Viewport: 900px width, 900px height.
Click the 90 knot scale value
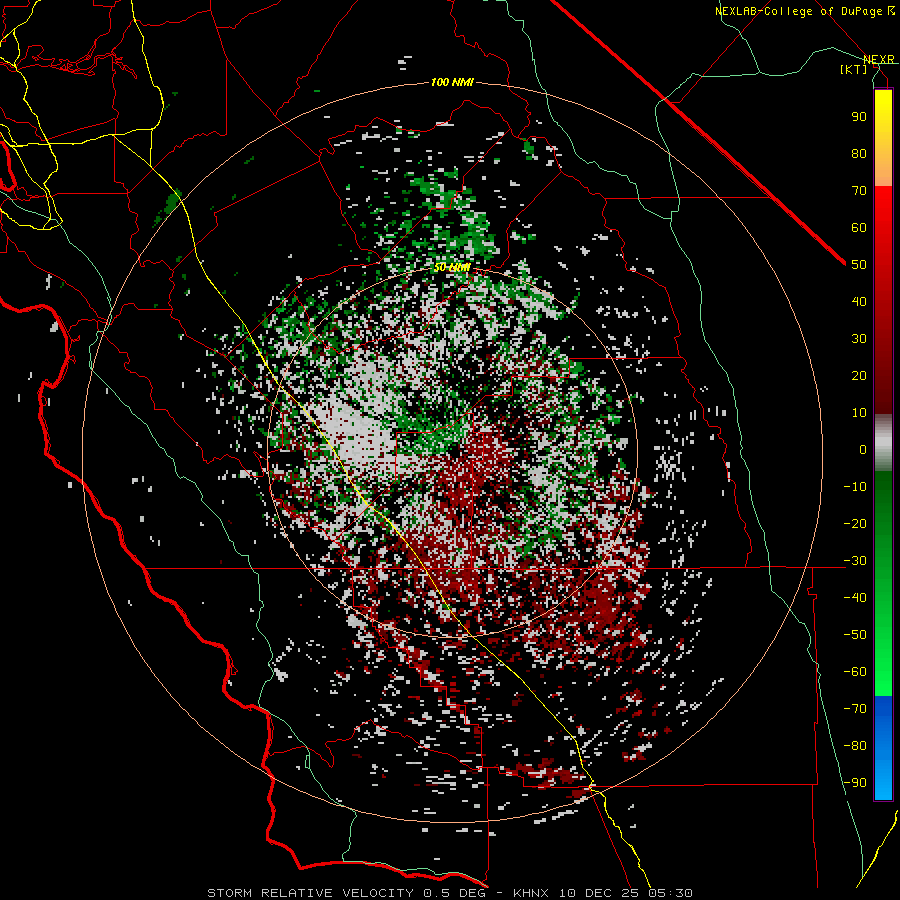pos(859,117)
